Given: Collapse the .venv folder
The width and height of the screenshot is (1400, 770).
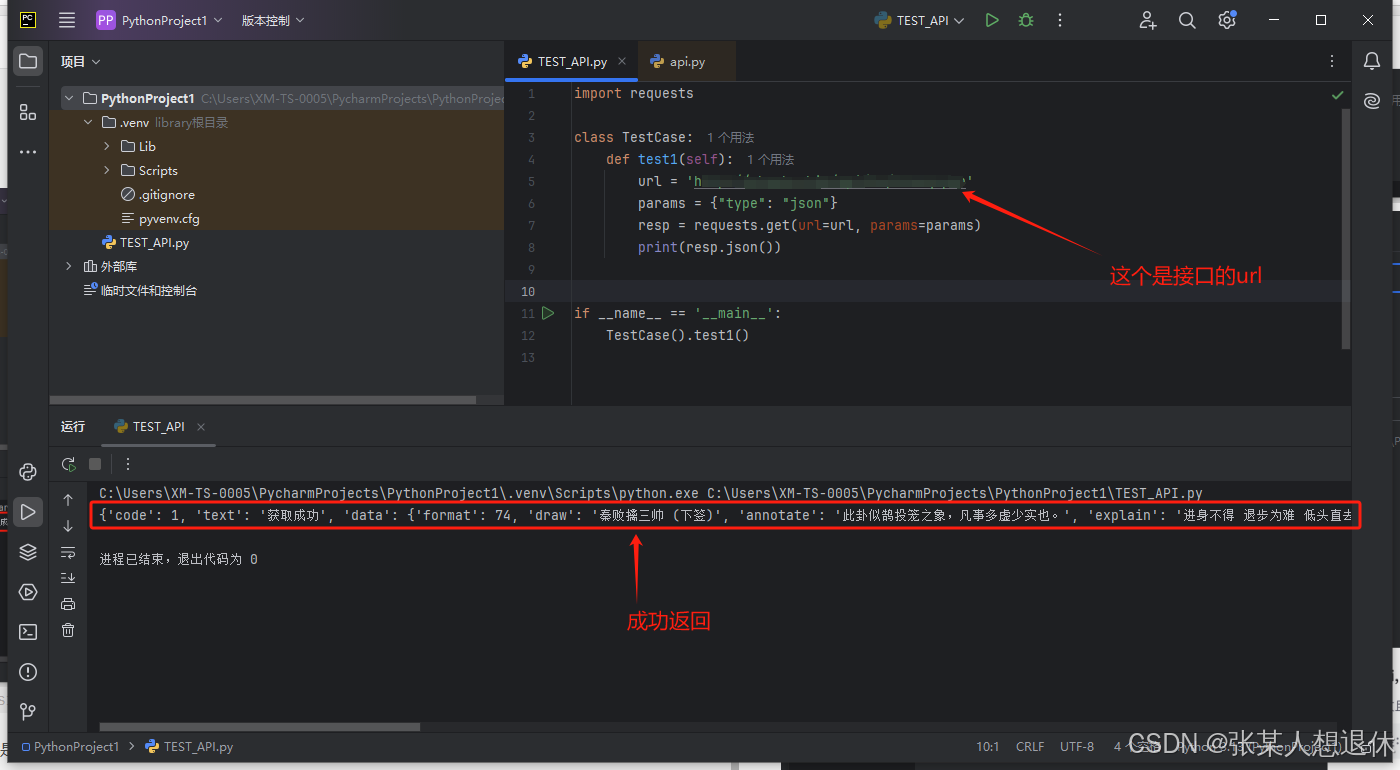Looking at the screenshot, I should point(88,122).
